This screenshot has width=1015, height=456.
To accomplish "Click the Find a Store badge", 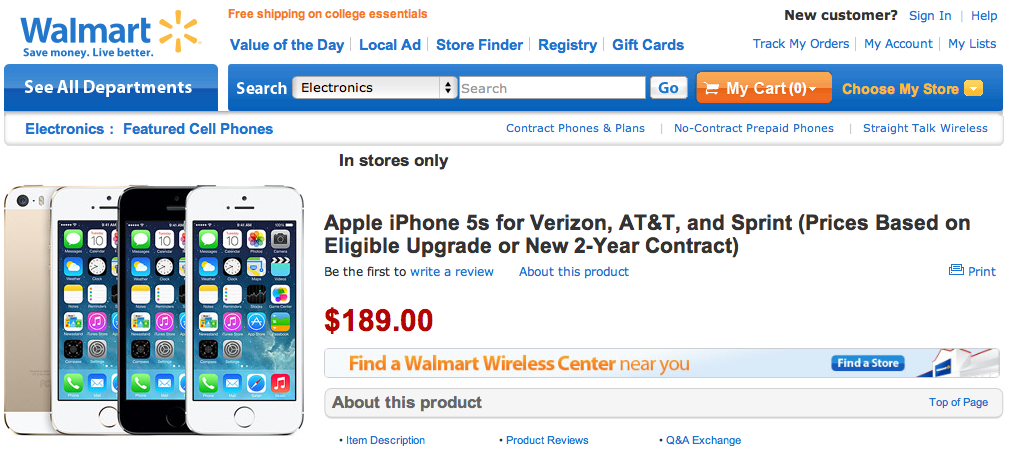I will (x=867, y=363).
